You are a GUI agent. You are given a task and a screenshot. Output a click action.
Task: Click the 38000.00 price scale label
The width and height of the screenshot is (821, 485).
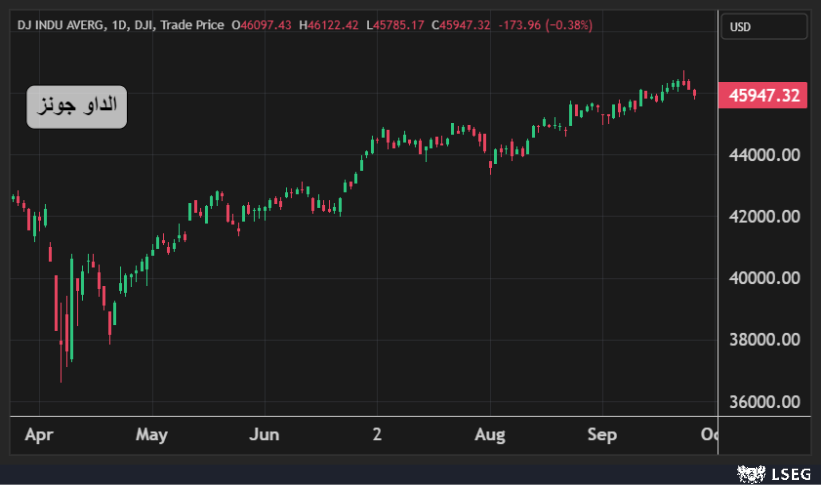pos(765,340)
